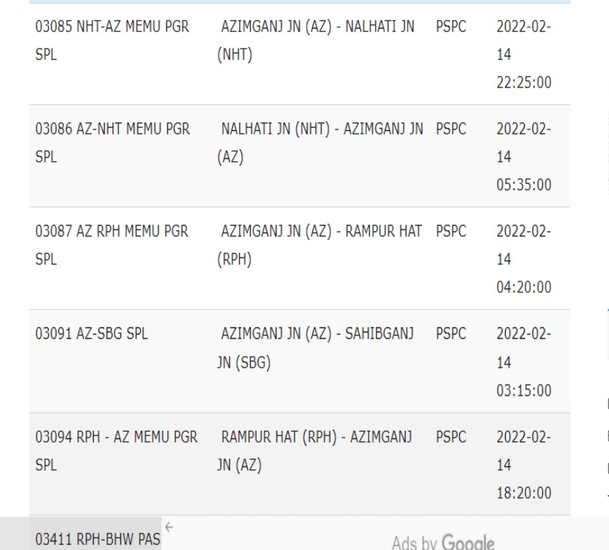Select the 03:15:00 date-time cell

click(524, 362)
